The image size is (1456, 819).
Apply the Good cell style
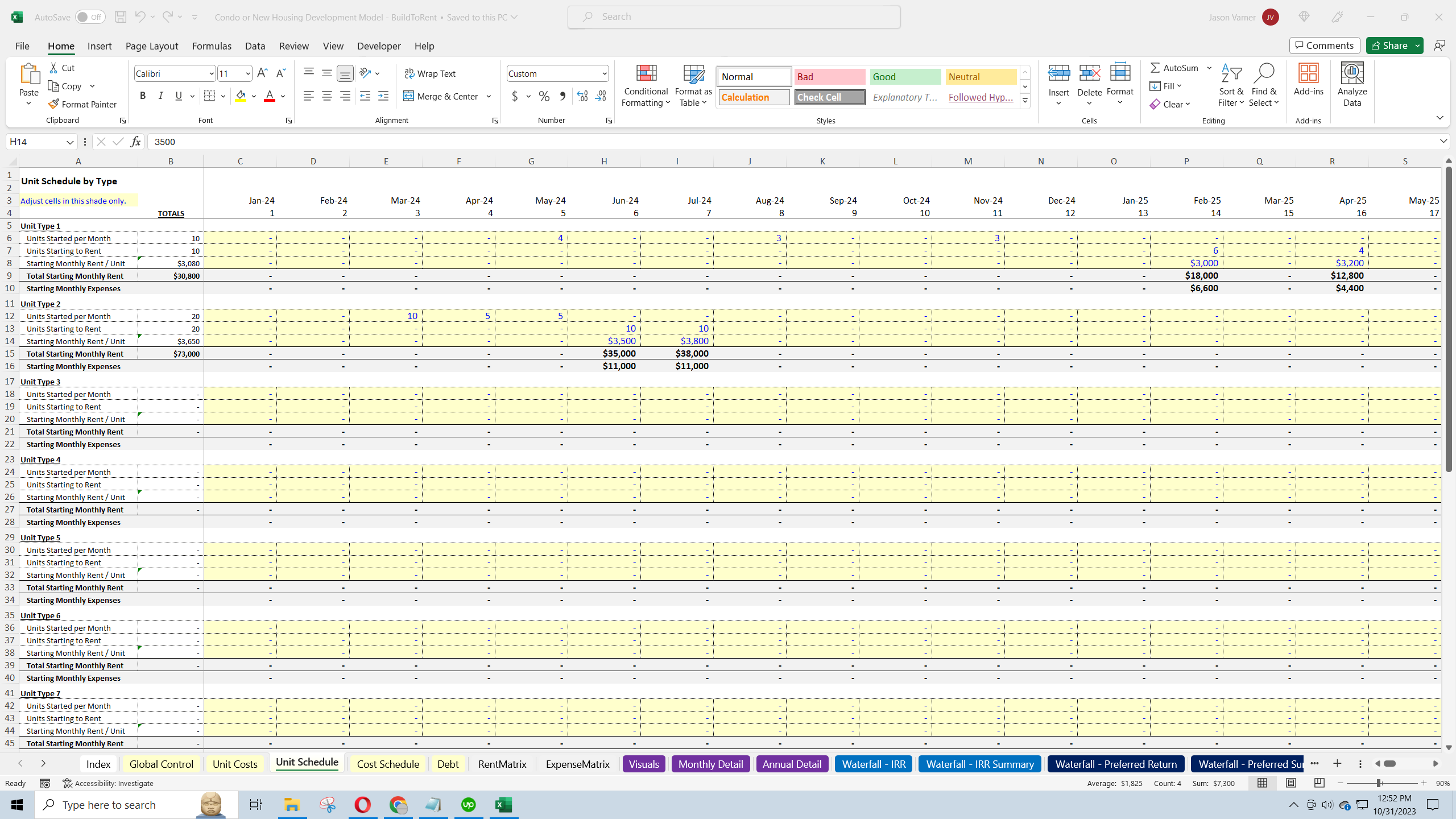905,77
